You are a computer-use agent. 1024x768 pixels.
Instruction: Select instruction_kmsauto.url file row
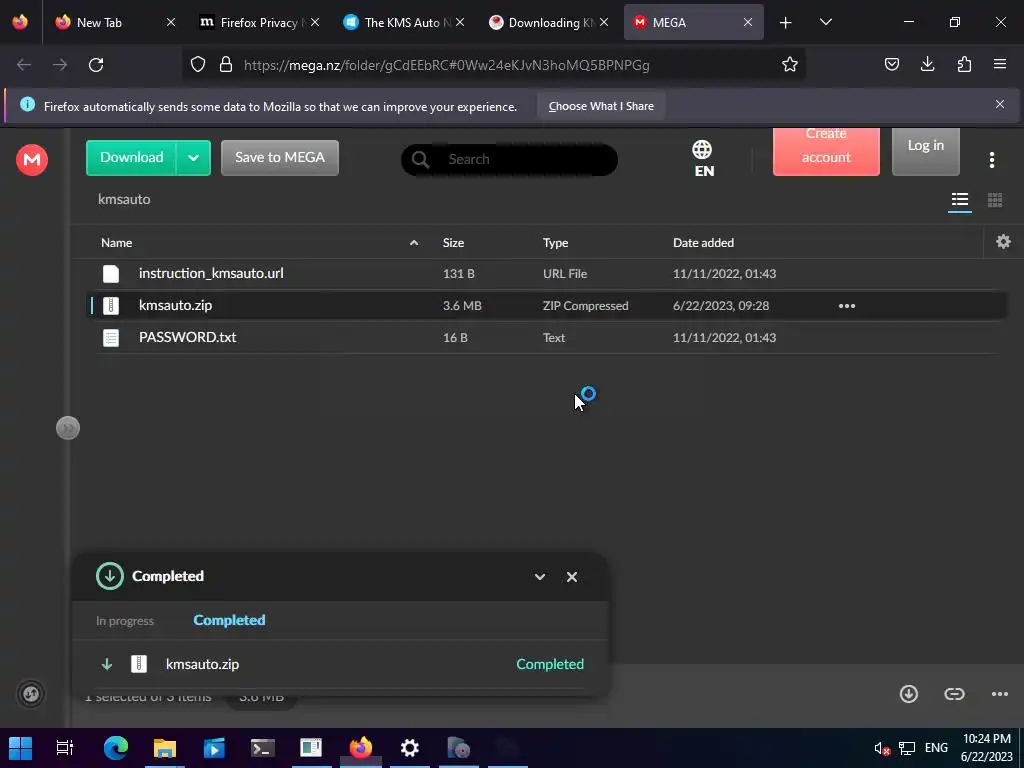point(547,274)
